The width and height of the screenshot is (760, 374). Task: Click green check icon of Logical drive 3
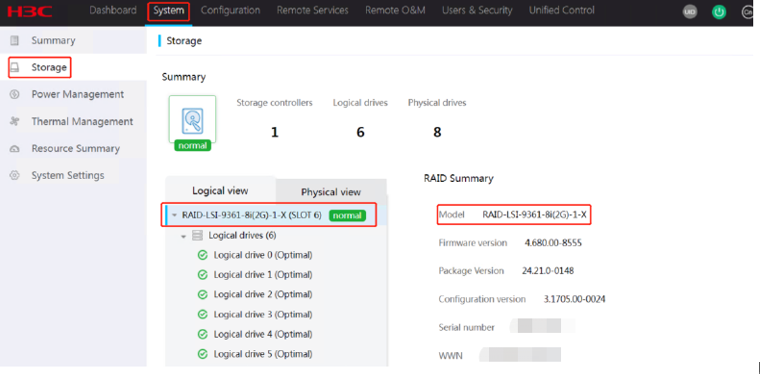pyautogui.click(x=203, y=314)
